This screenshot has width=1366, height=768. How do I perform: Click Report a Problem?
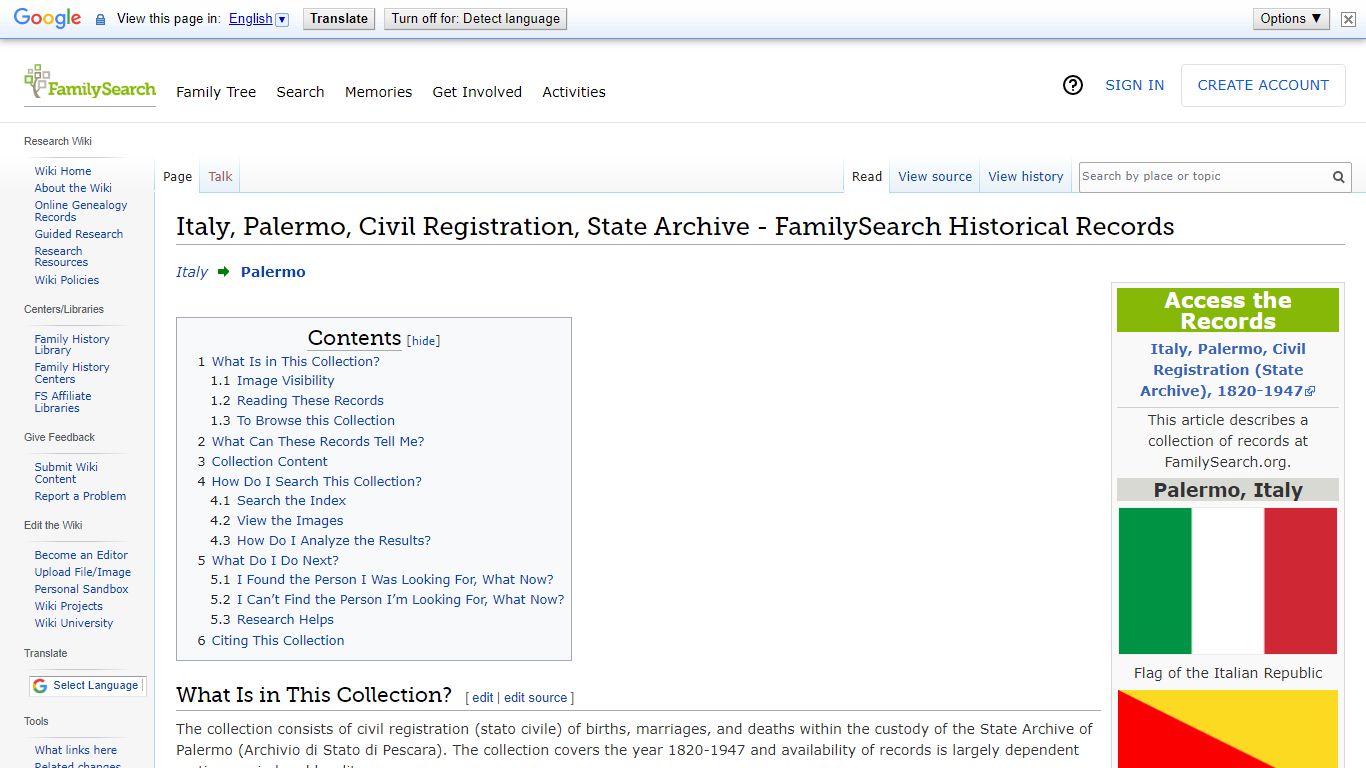[80, 496]
